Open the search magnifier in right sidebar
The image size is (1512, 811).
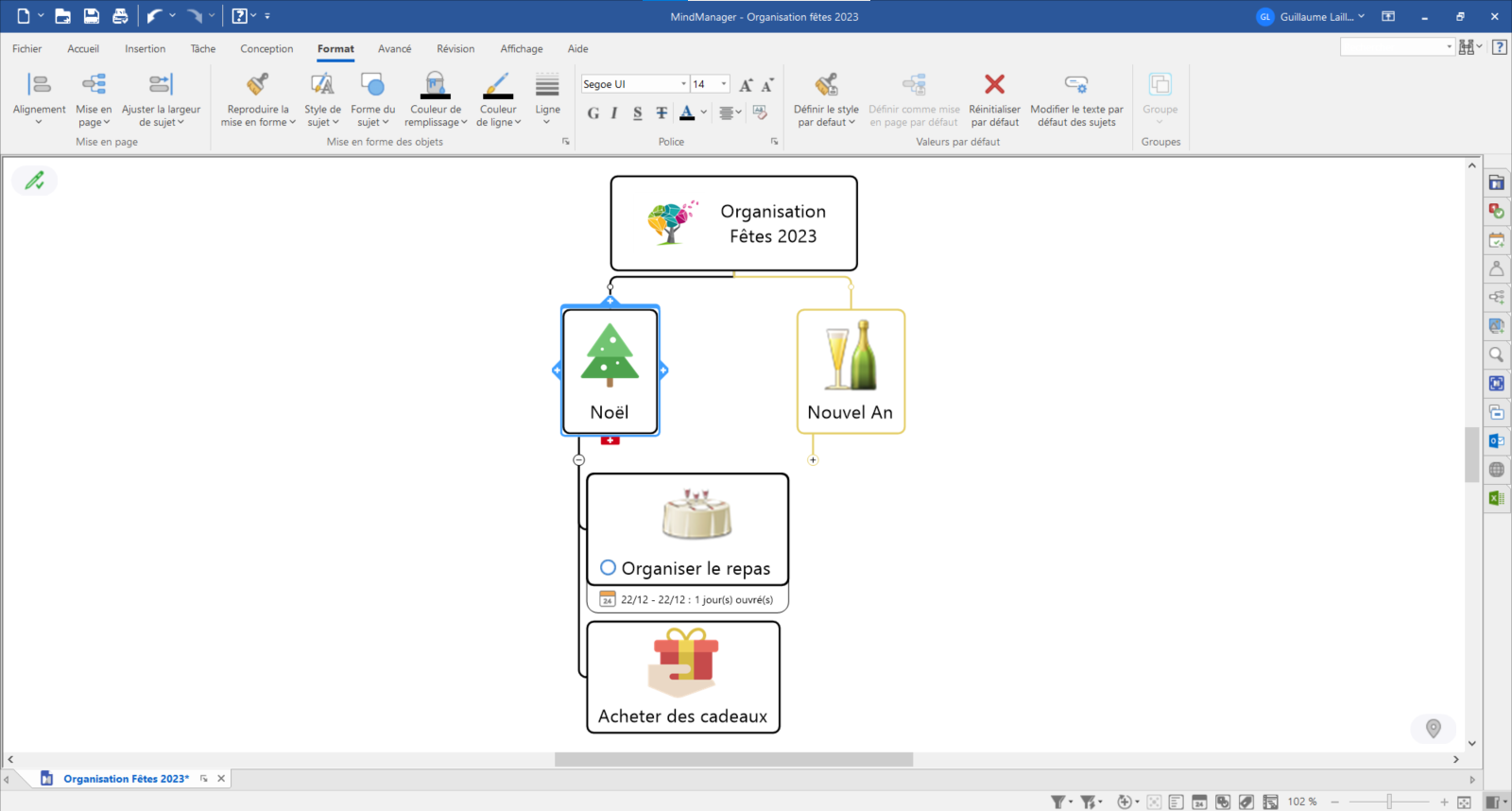(x=1496, y=354)
